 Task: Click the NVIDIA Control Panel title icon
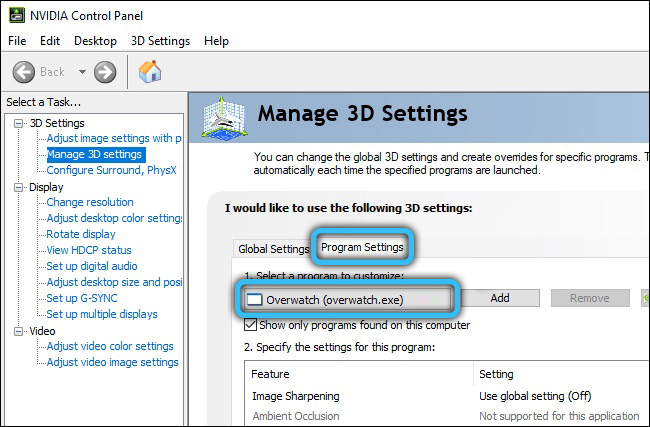coord(17,15)
